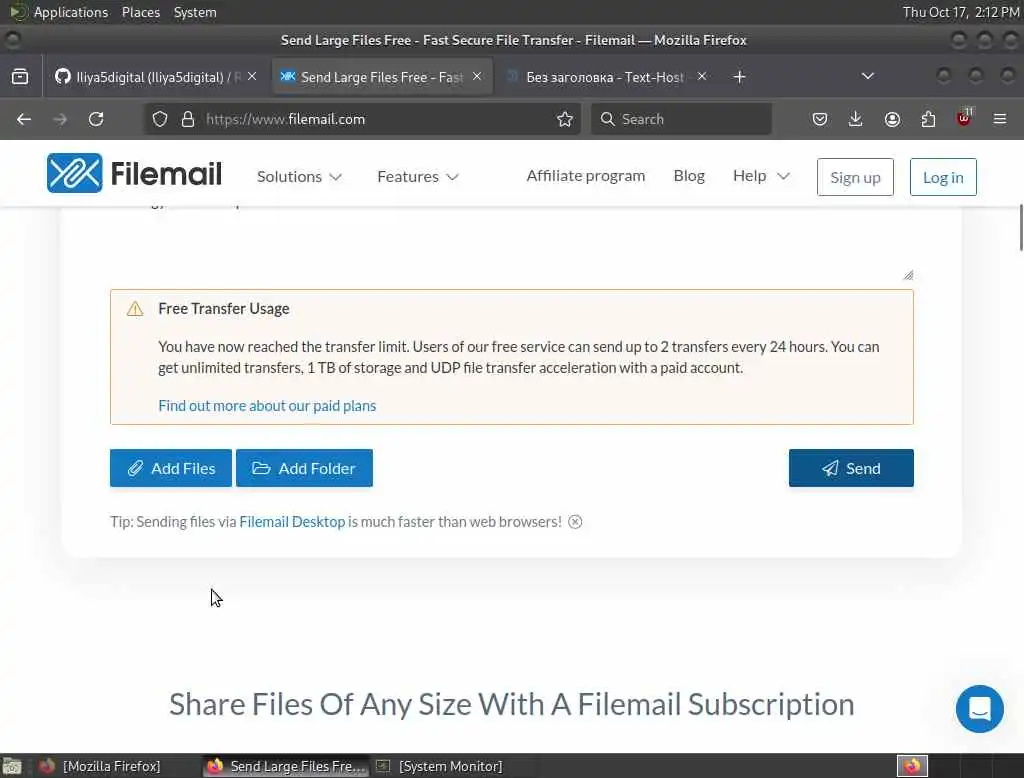The height and width of the screenshot is (778, 1024).
Task: Reload the current page
Action: click(96, 119)
